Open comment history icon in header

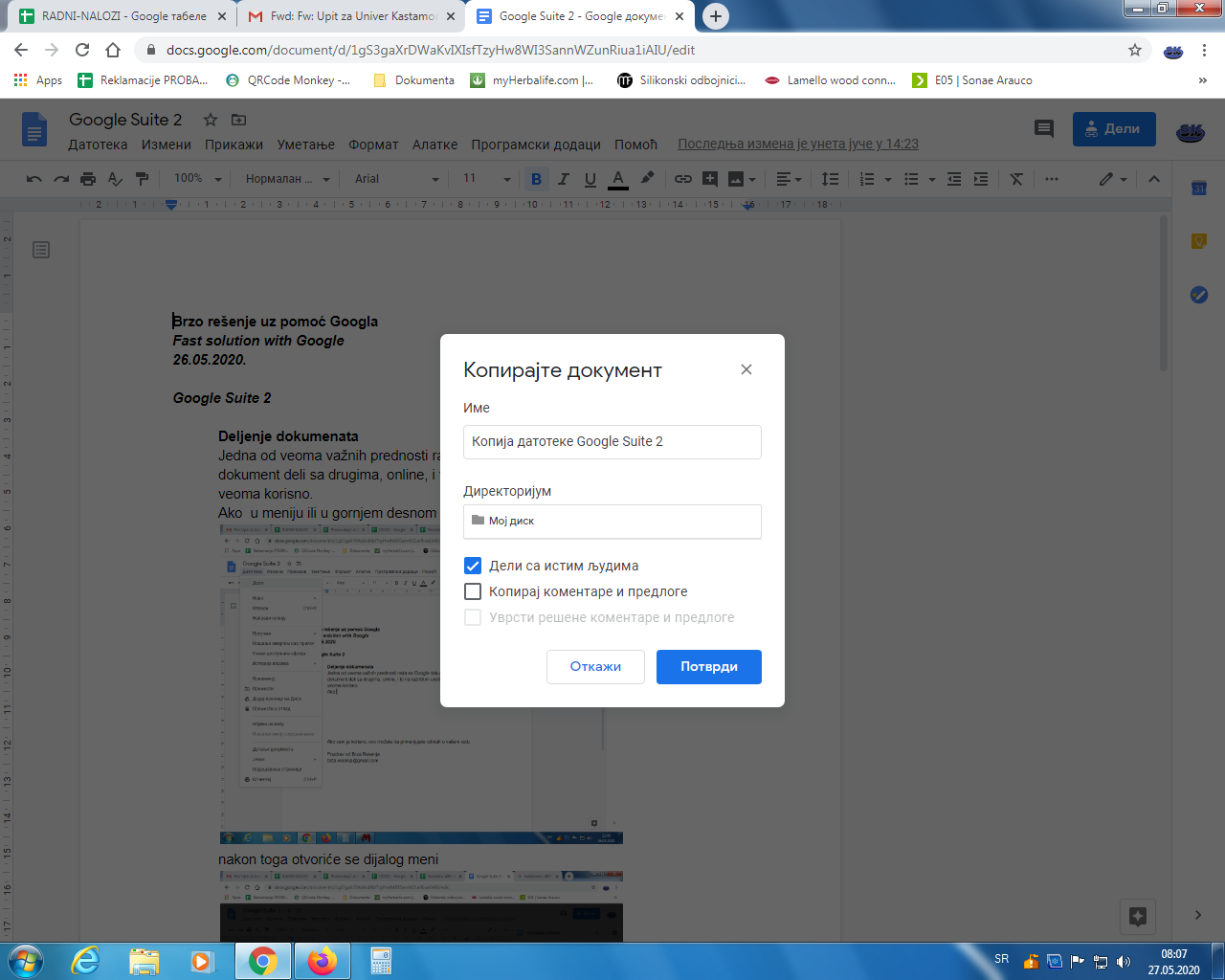pos(1044,129)
